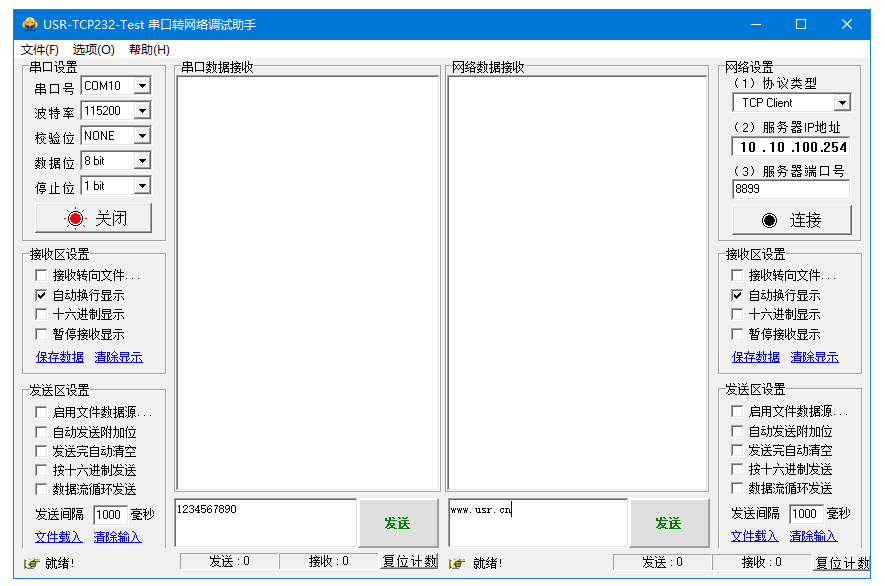
Task: Click the serial side 清除显示 link
Action: coord(118,358)
